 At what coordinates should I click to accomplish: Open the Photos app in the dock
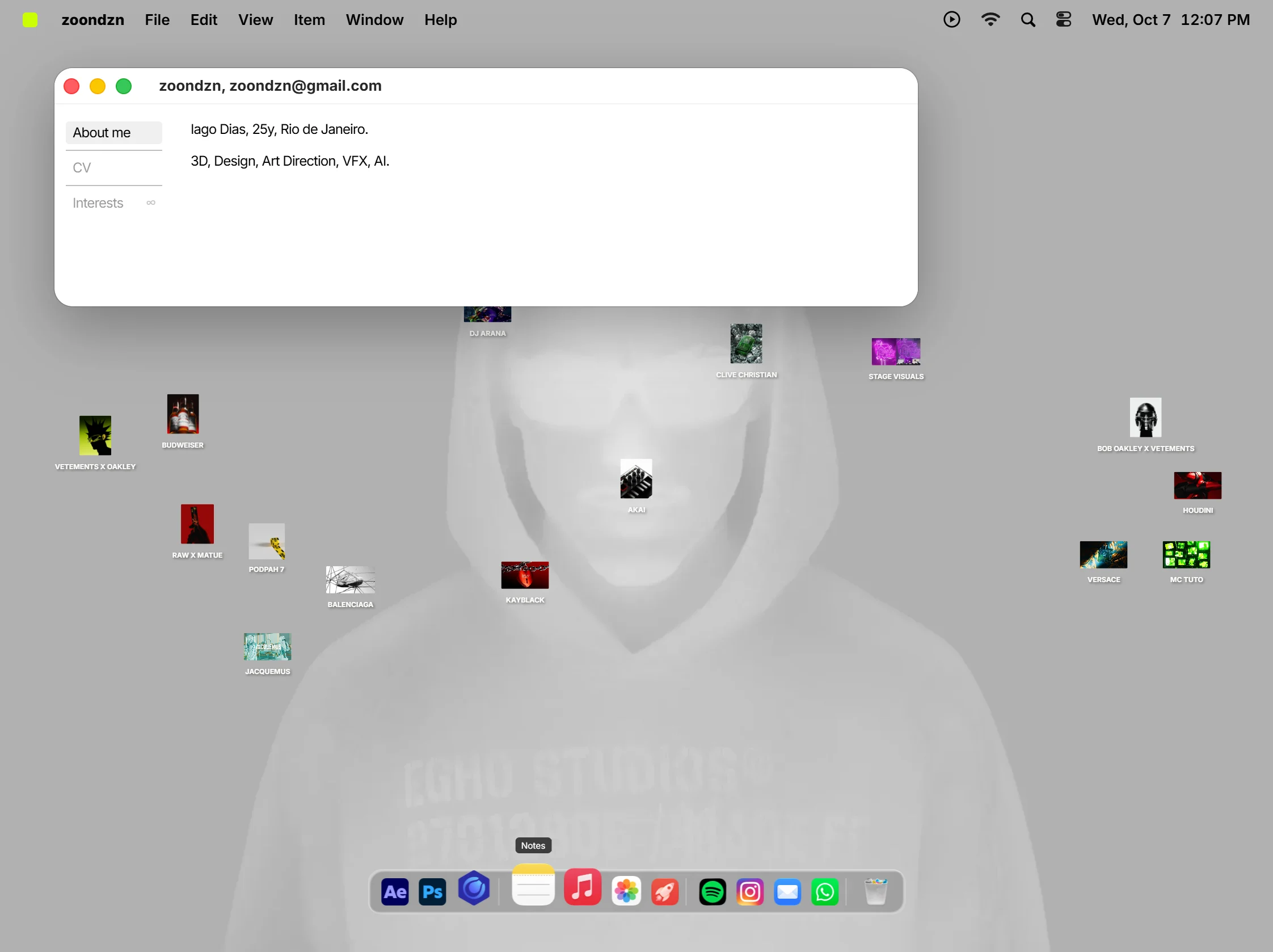[x=626, y=891]
